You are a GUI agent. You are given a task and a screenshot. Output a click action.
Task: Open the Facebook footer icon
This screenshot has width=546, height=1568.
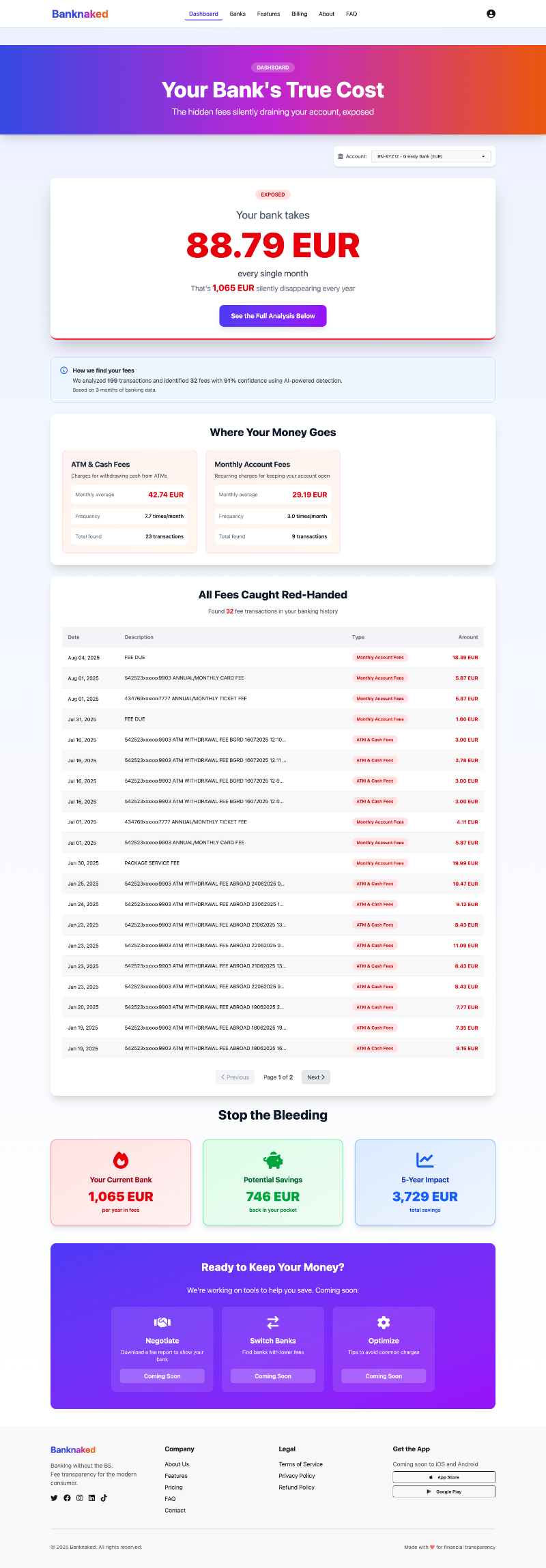click(x=67, y=1498)
